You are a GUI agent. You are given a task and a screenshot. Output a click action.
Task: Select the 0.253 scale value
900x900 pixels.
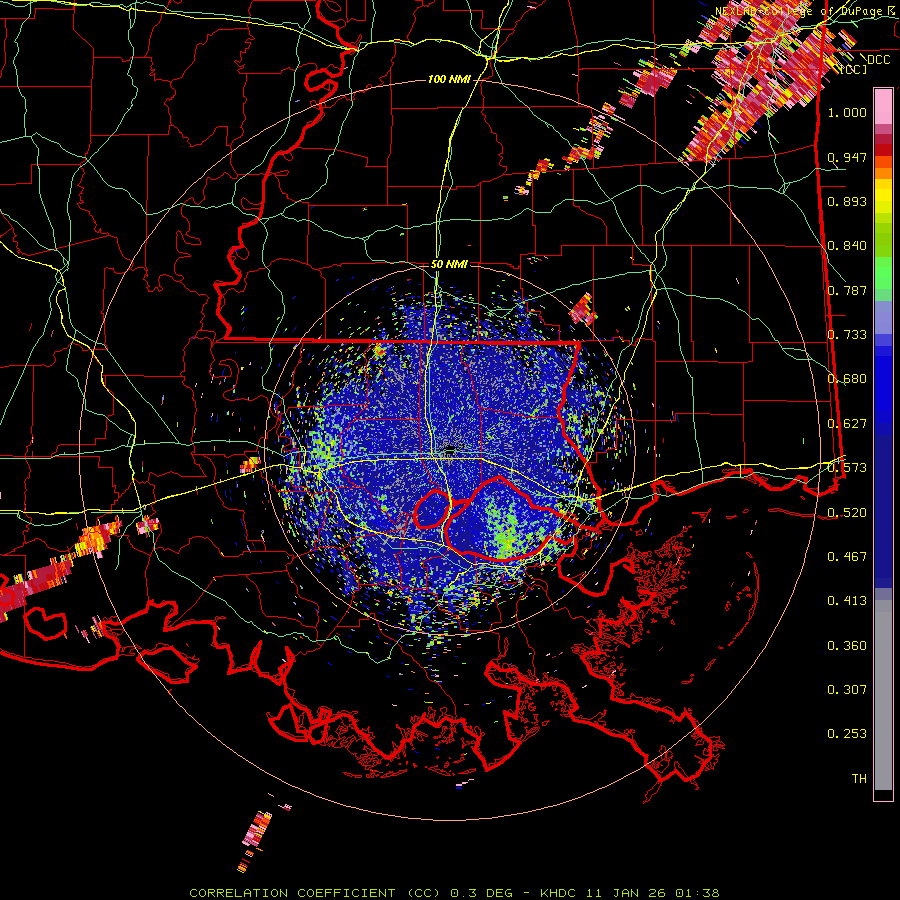847,734
